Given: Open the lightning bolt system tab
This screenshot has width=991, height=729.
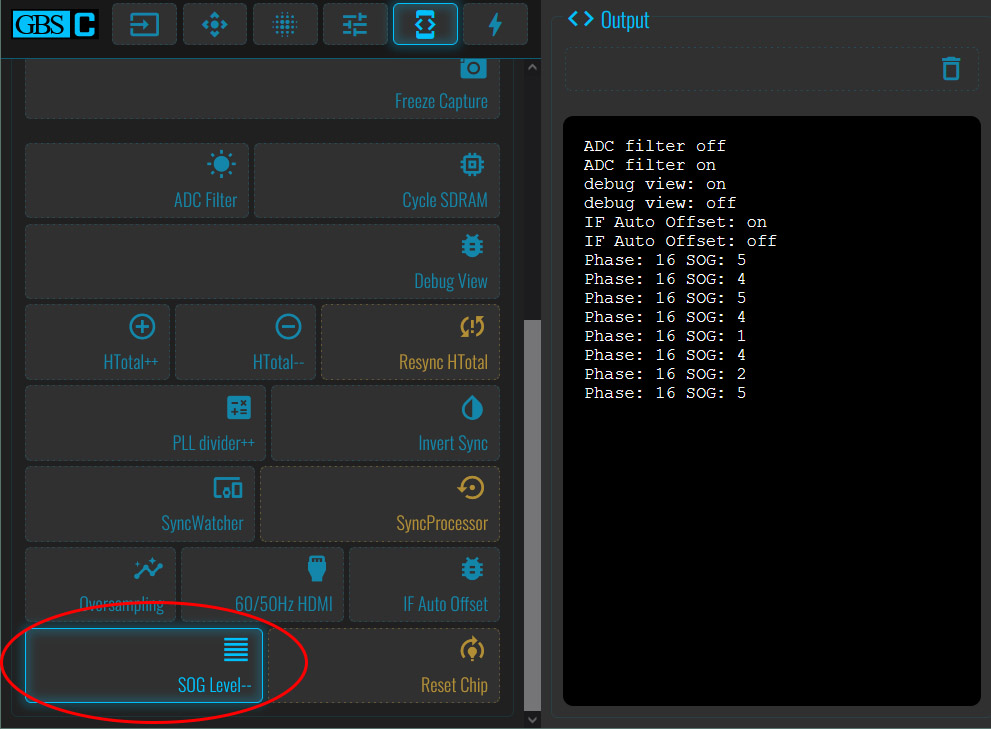Looking at the screenshot, I should [496, 25].
